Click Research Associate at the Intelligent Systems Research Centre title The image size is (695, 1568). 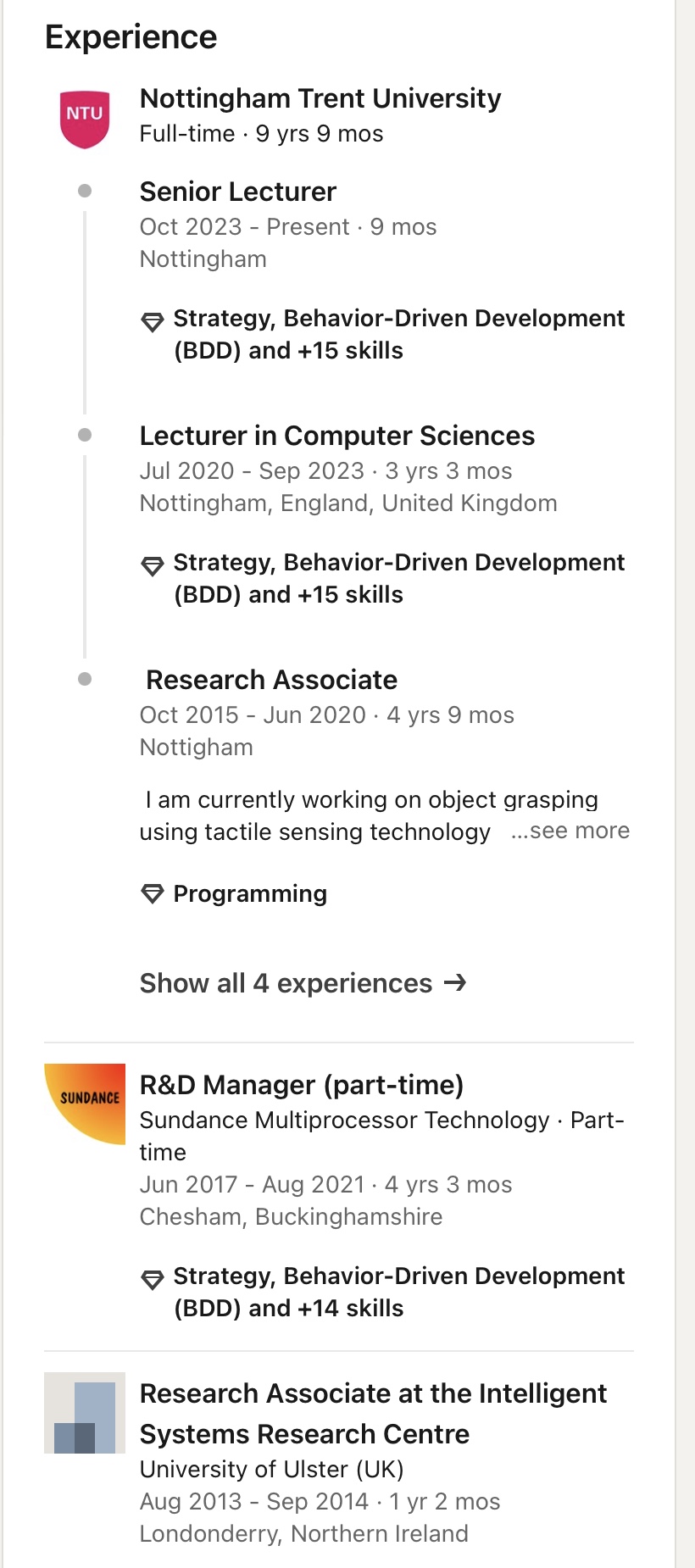(x=373, y=1413)
